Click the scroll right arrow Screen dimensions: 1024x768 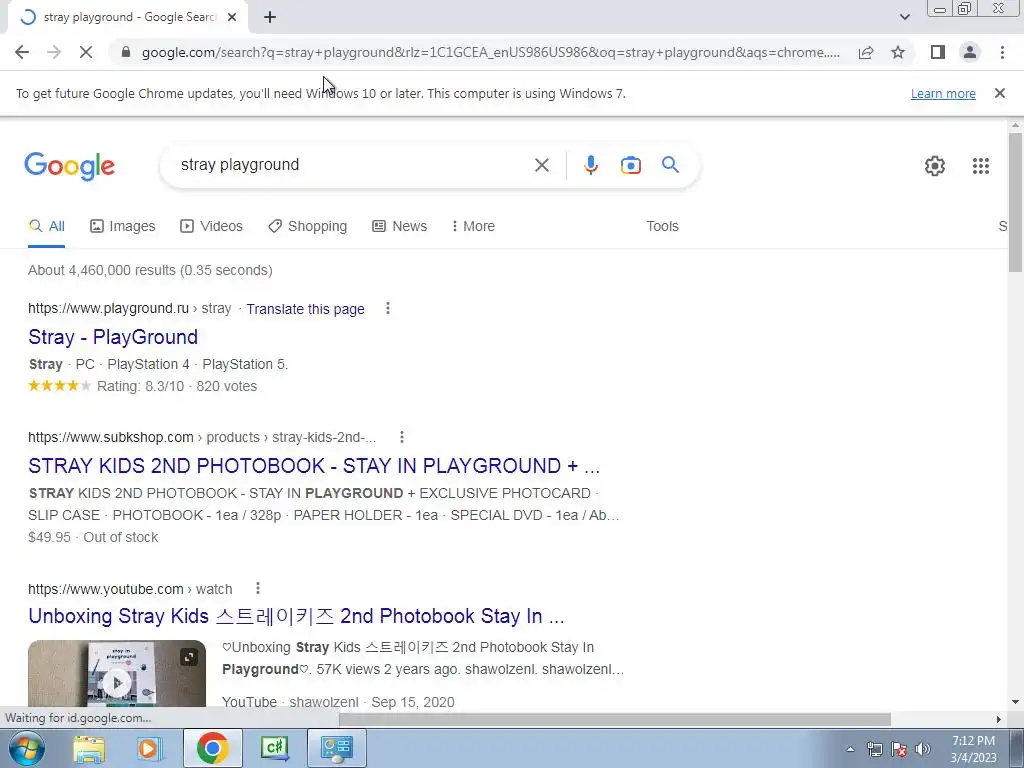[999, 719]
